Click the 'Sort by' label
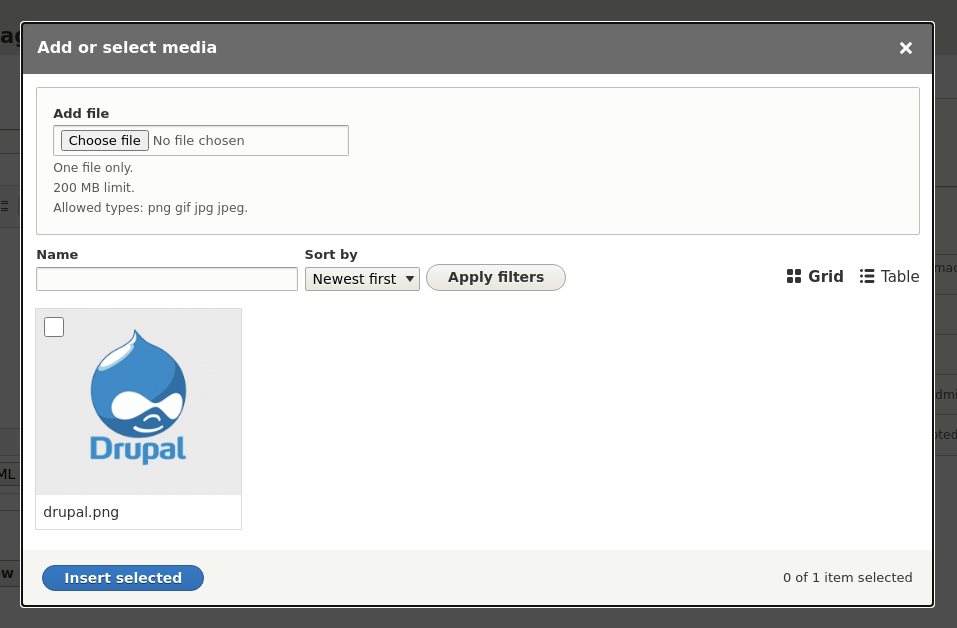957x628 pixels. 331,254
